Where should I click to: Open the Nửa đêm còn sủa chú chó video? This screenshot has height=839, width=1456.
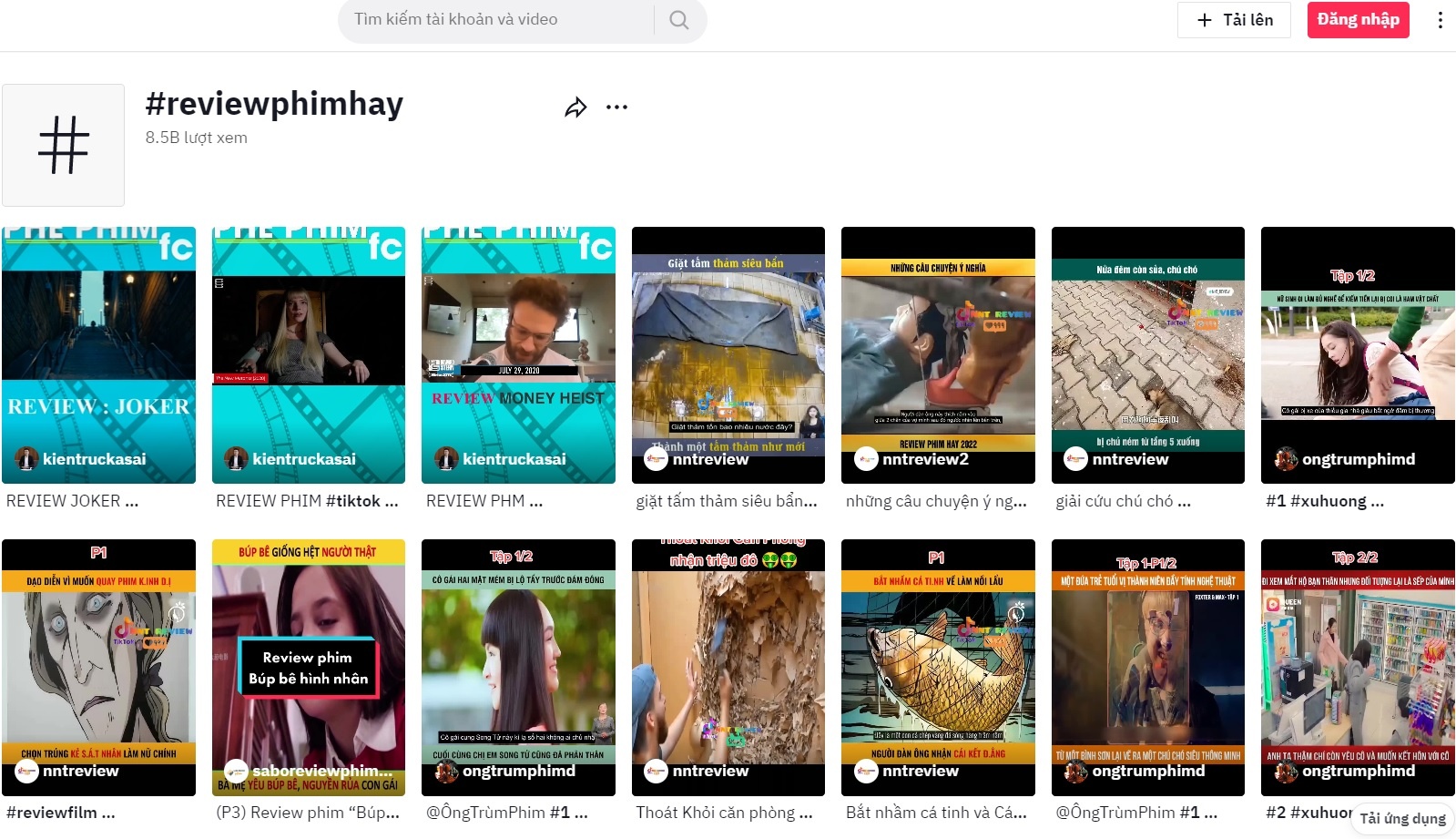[1148, 355]
